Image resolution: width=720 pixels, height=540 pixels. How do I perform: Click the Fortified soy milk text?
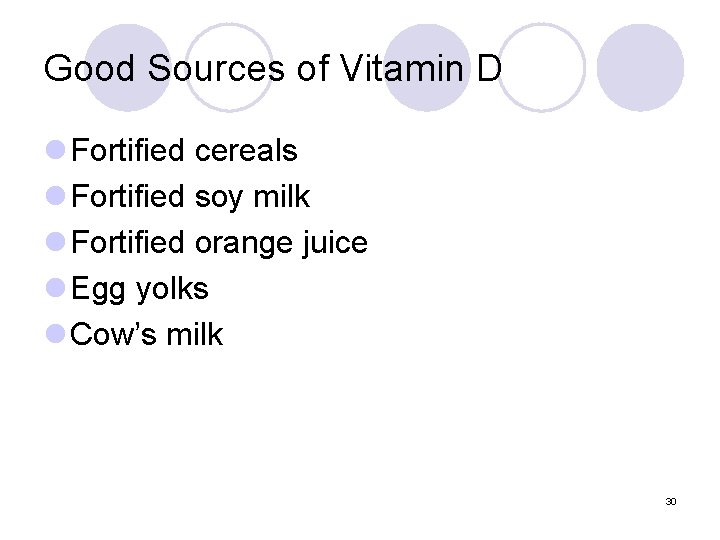point(191,197)
